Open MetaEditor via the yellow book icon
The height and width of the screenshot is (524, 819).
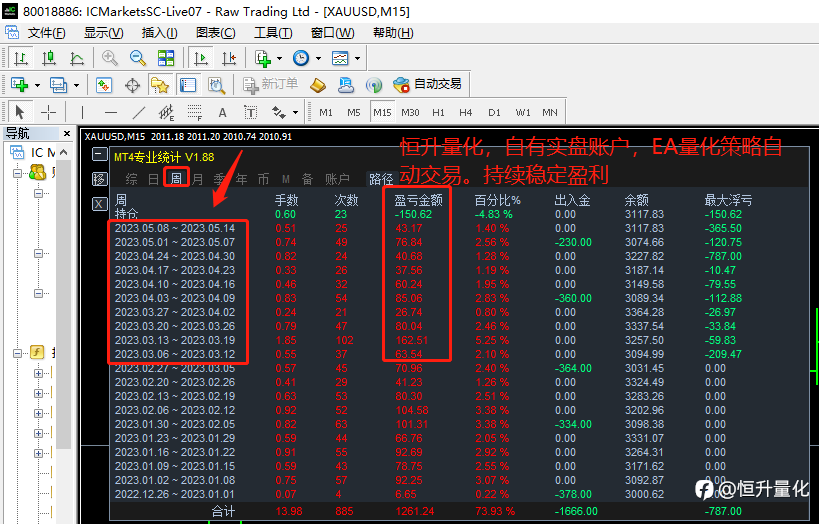tap(318, 85)
